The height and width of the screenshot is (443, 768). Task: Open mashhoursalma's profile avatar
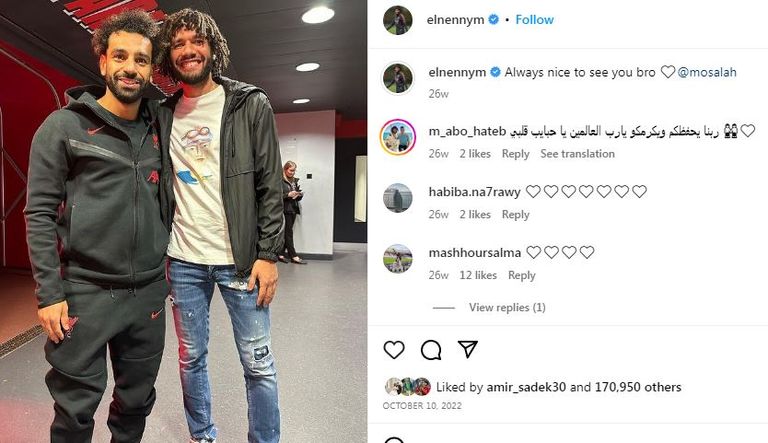pos(398,258)
